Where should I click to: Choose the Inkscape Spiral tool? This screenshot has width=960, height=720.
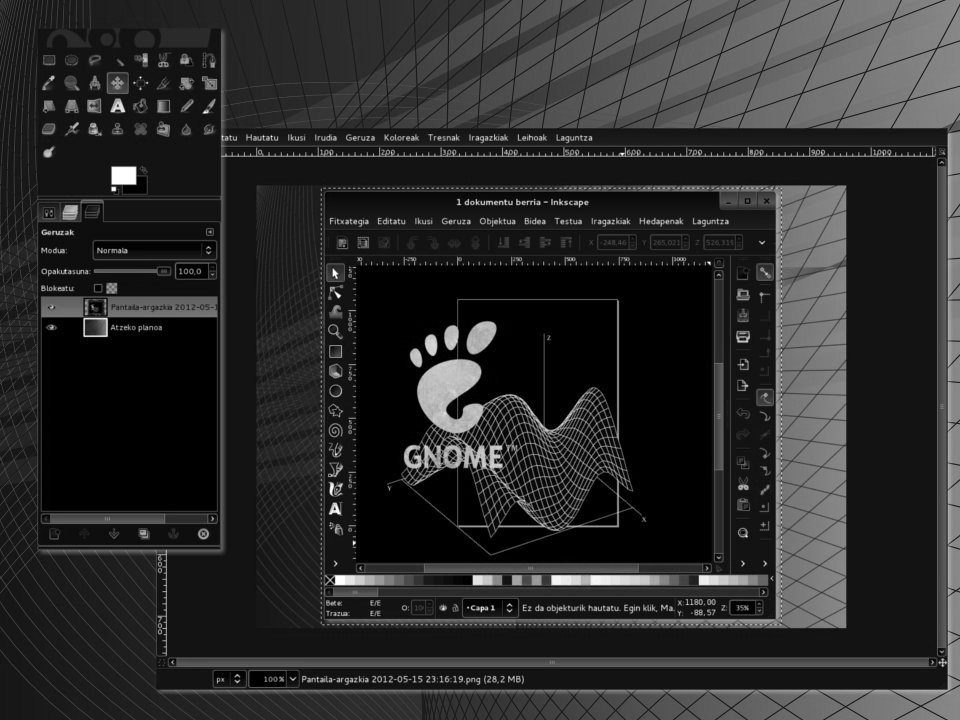[x=335, y=430]
